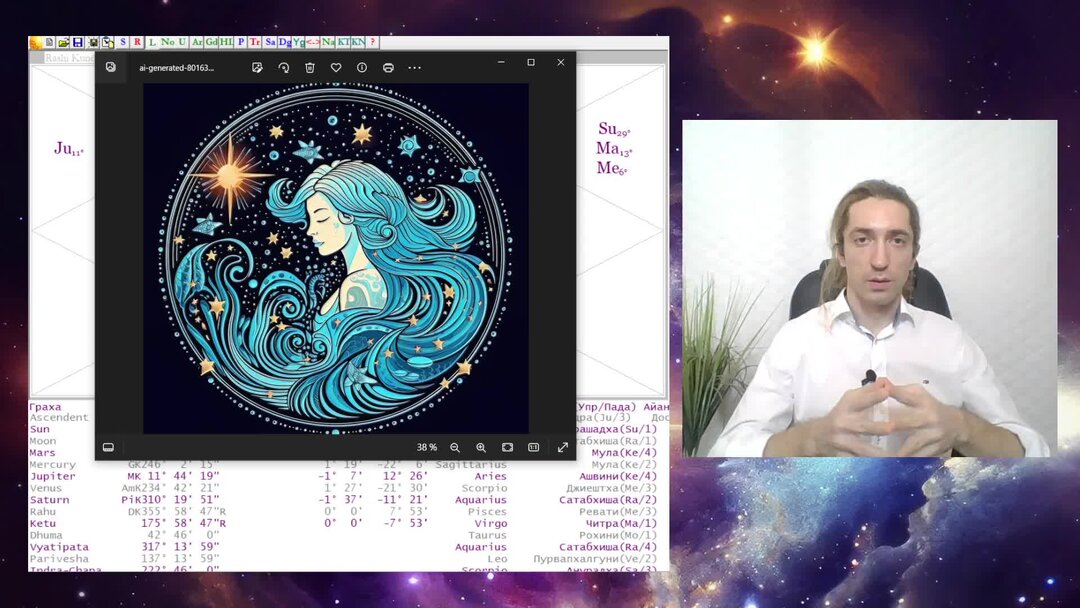Viewport: 1080px width, 608px height.
Task: Zoom in on the image in Photos
Action: 481,448
